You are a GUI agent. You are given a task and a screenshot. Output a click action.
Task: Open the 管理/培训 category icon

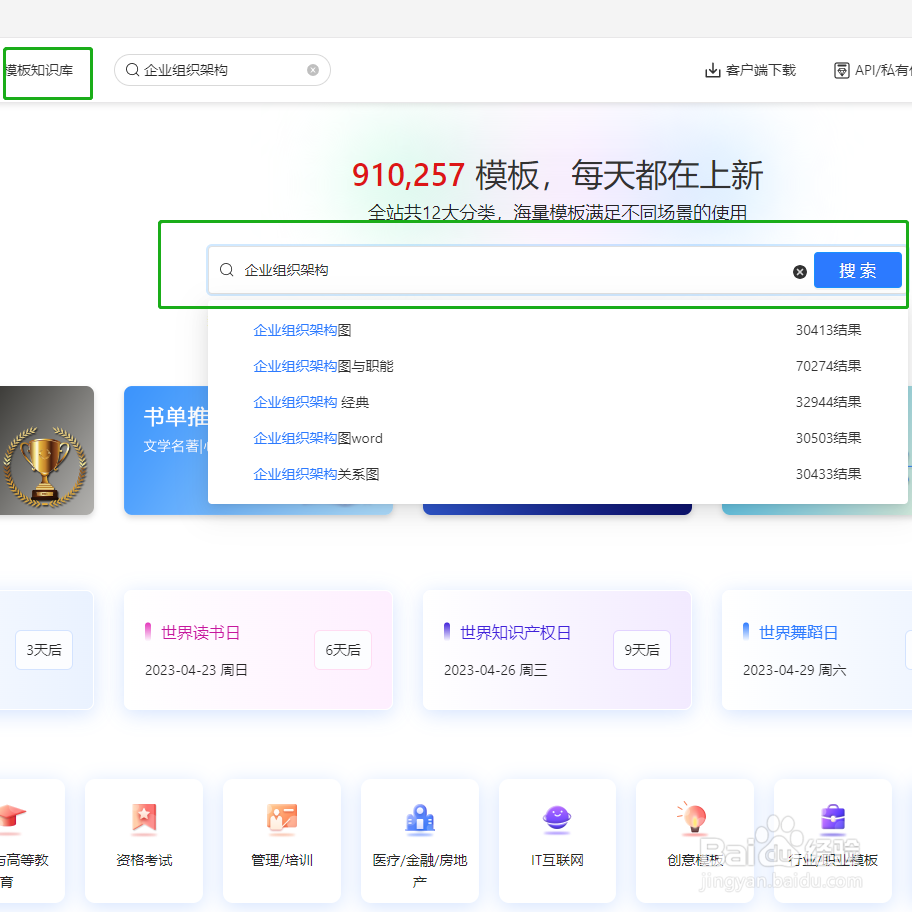coord(282,818)
